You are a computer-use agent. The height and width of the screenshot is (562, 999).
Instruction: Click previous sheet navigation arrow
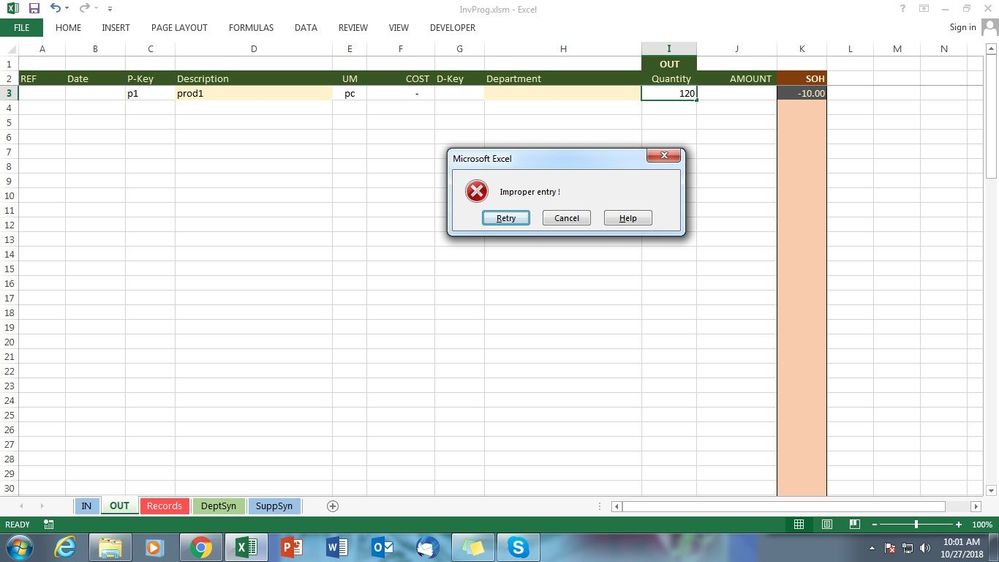tap(22, 506)
